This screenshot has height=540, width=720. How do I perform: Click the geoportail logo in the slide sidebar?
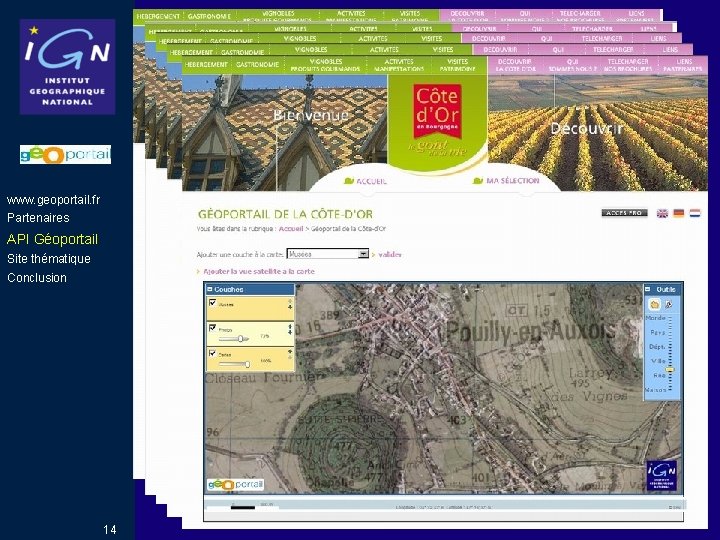click(65, 154)
